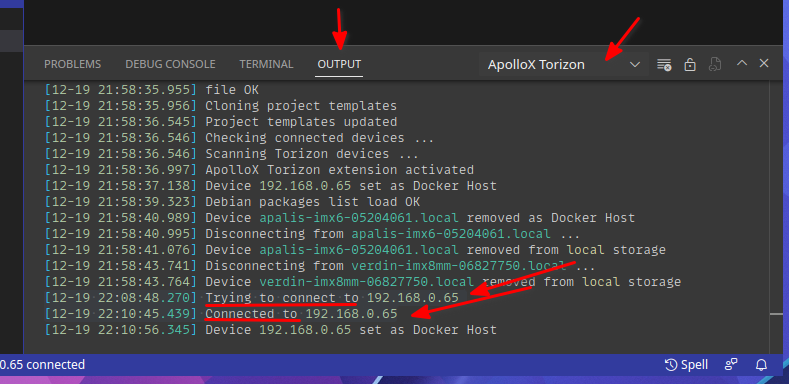Open the log output file icon
This screenshot has height=384, width=789.
click(715, 64)
